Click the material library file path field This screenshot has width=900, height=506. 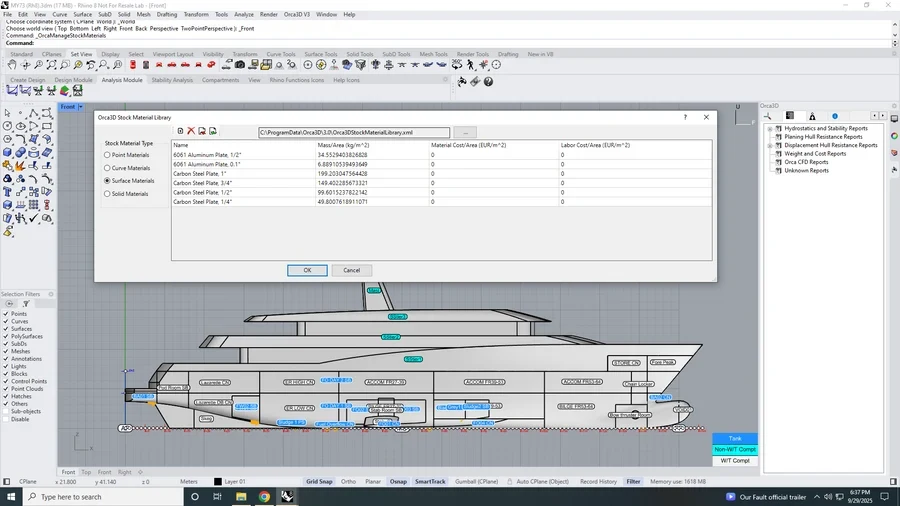[x=354, y=133]
